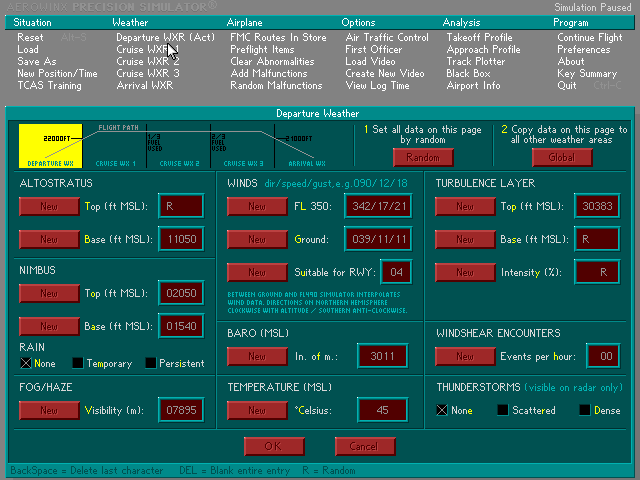Click New for FL 350 winds
The width and height of the screenshot is (640, 480).
257,207
